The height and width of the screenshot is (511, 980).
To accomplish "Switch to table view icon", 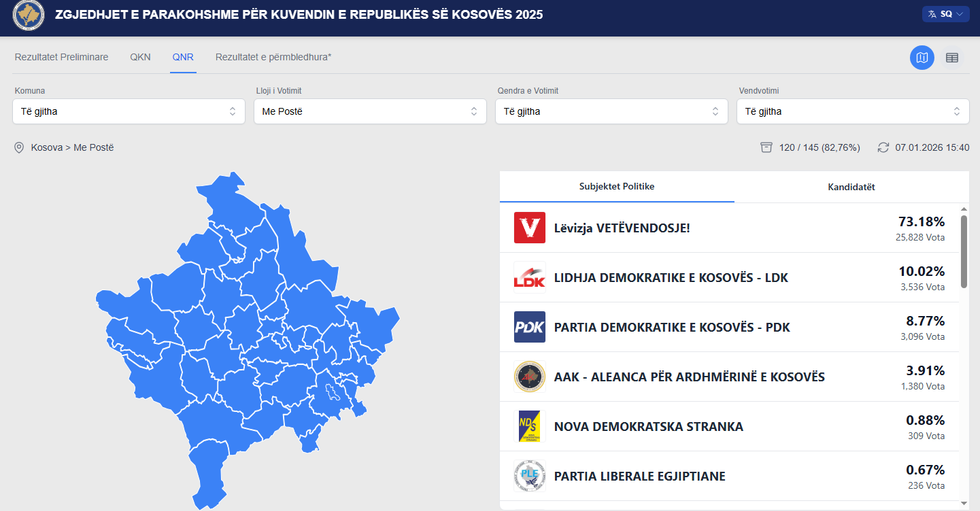I will [952, 58].
